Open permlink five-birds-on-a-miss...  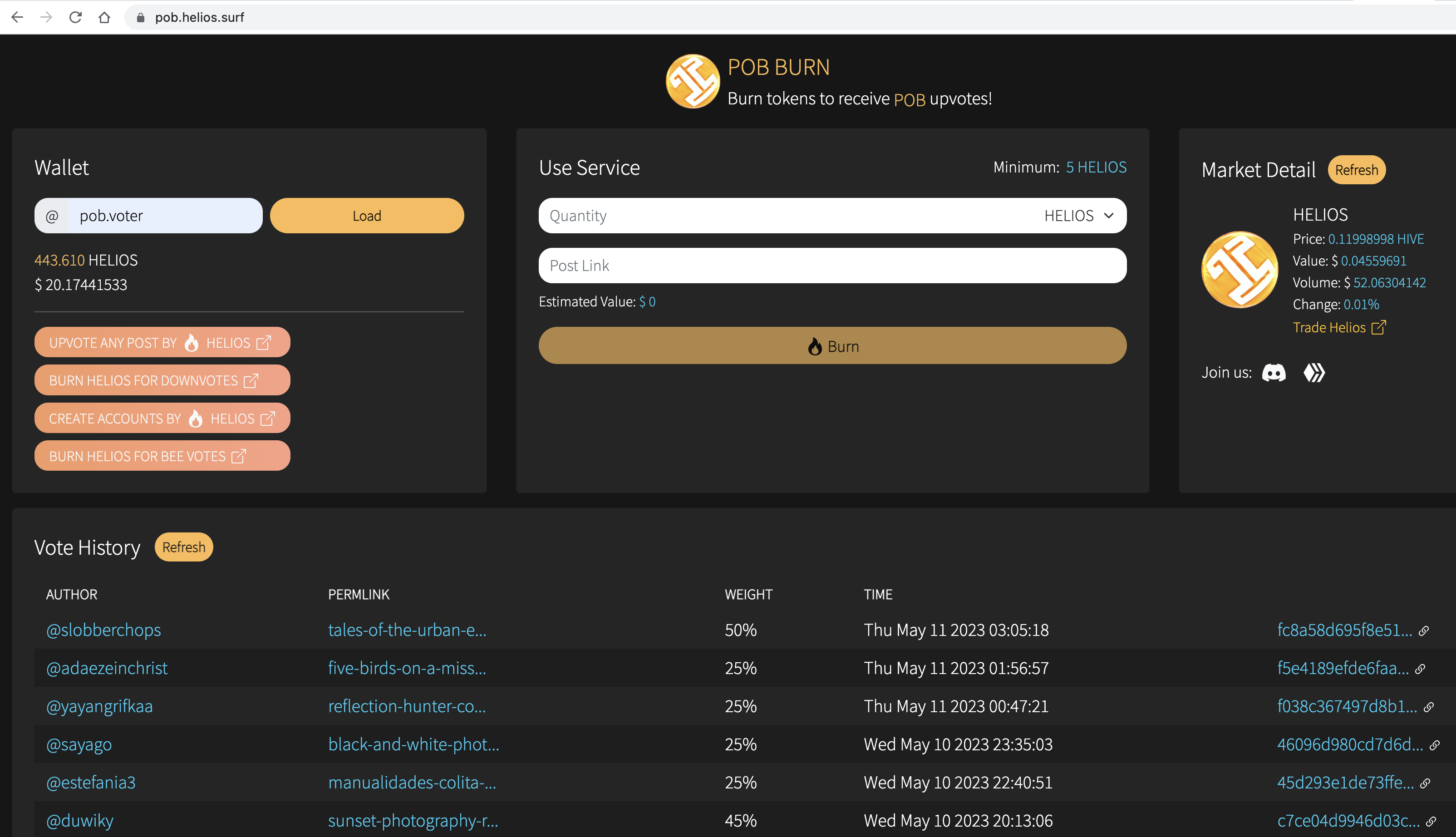click(407, 668)
